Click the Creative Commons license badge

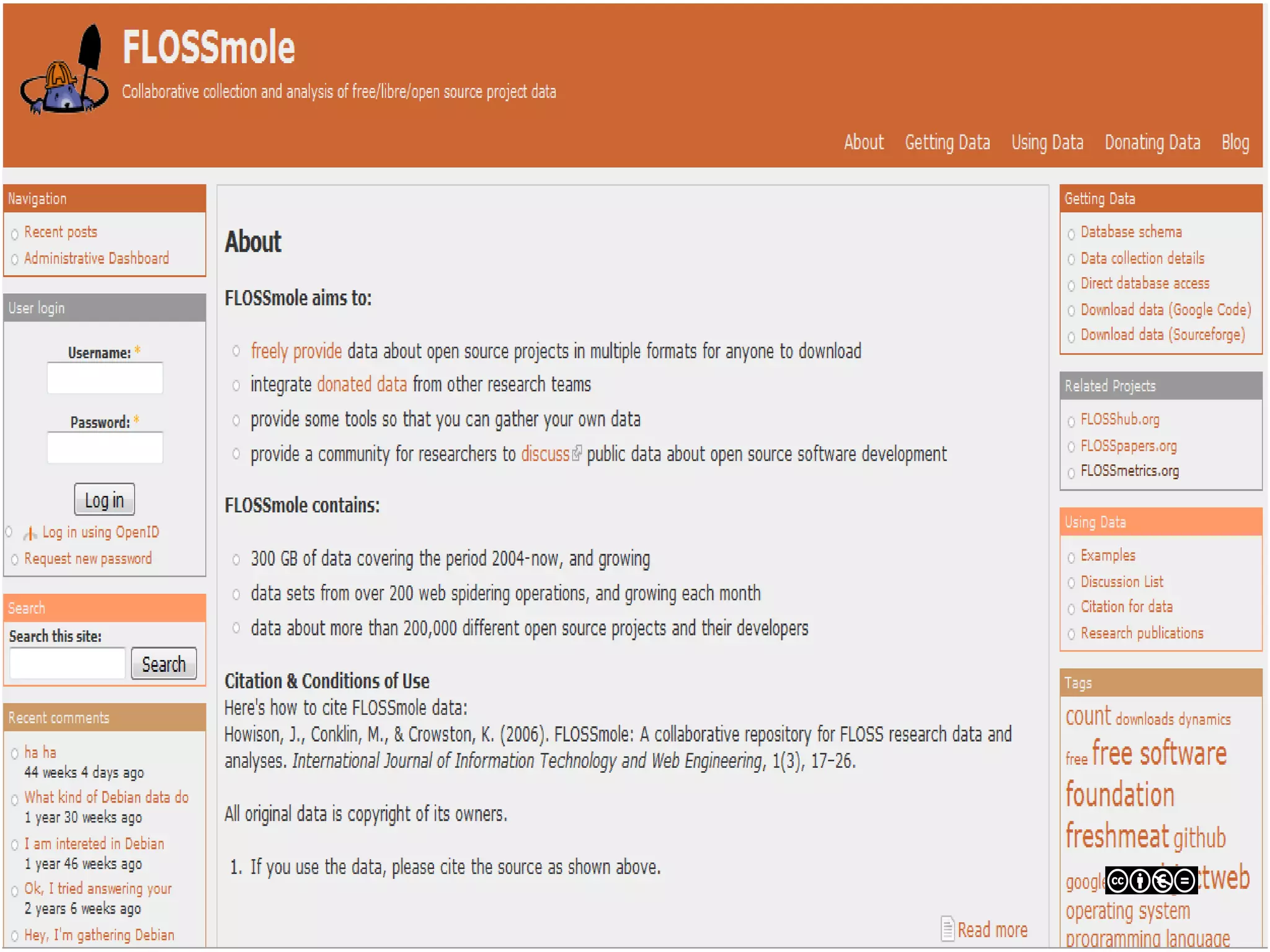pos(1151,880)
